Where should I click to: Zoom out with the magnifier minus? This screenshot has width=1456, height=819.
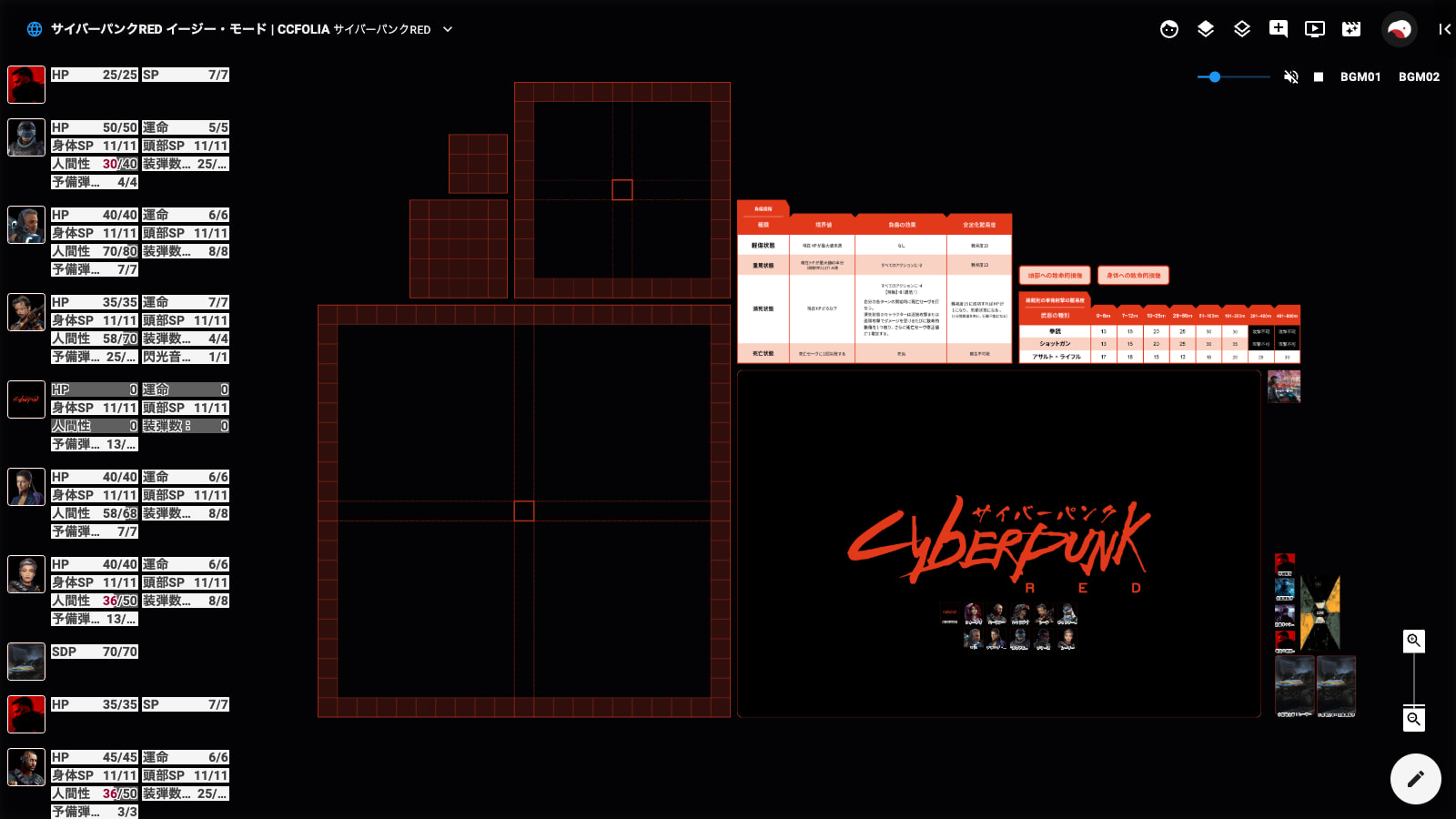(1413, 719)
